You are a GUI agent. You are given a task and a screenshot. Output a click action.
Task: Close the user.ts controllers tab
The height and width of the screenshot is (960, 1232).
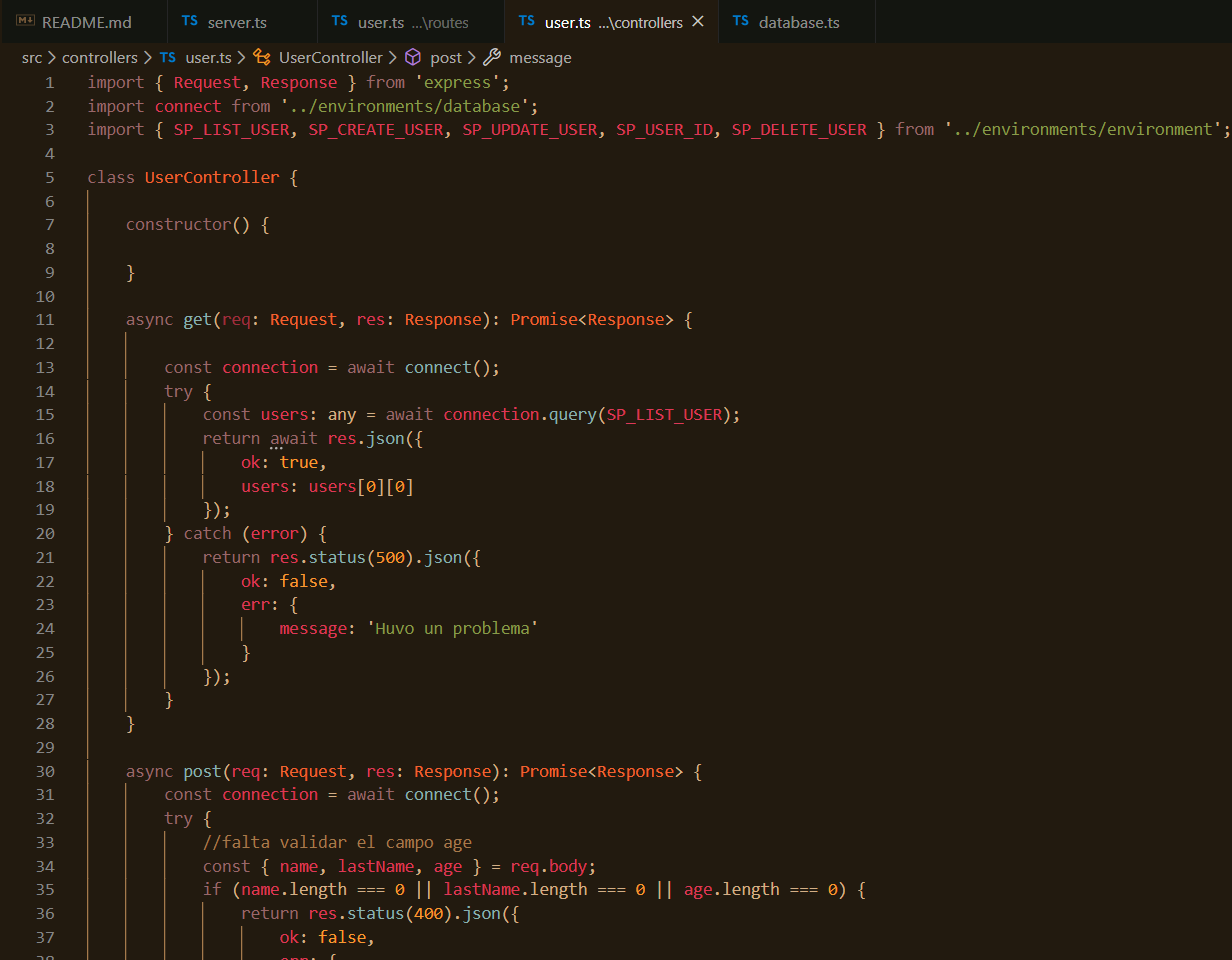pyautogui.click(x=698, y=22)
